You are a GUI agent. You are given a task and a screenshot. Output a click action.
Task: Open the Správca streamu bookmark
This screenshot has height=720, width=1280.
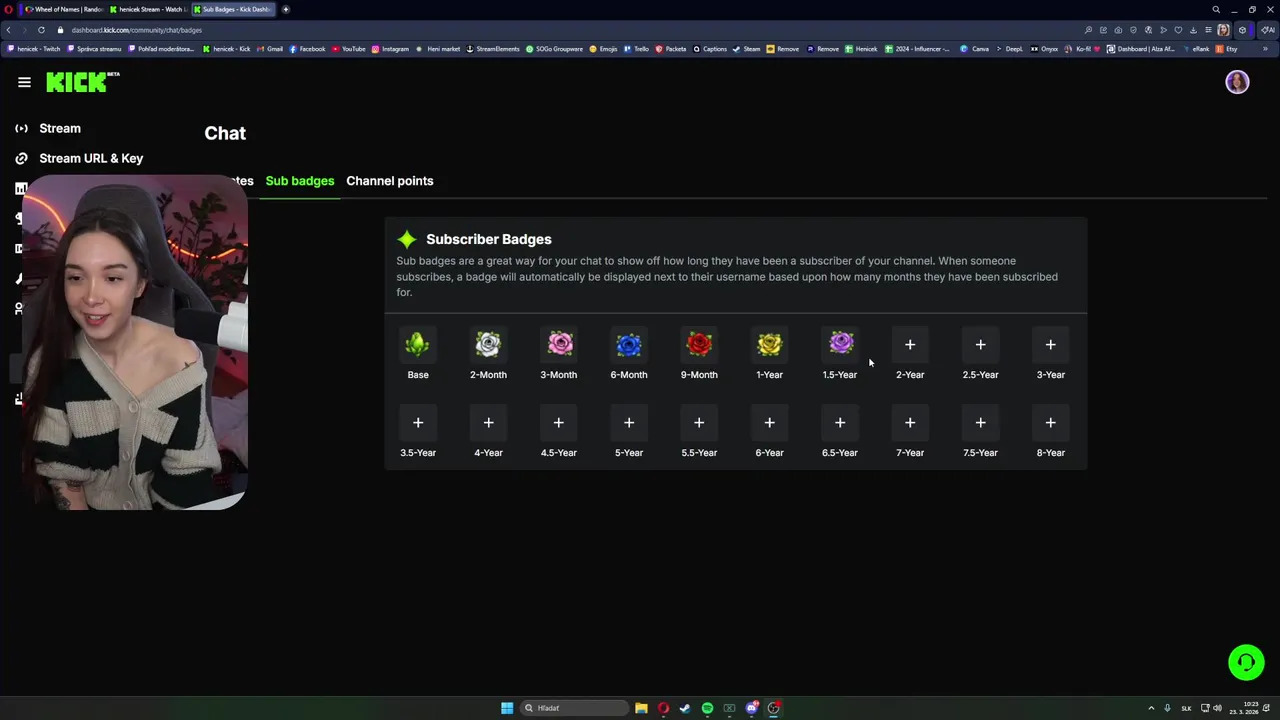pyautogui.click(x=95, y=49)
